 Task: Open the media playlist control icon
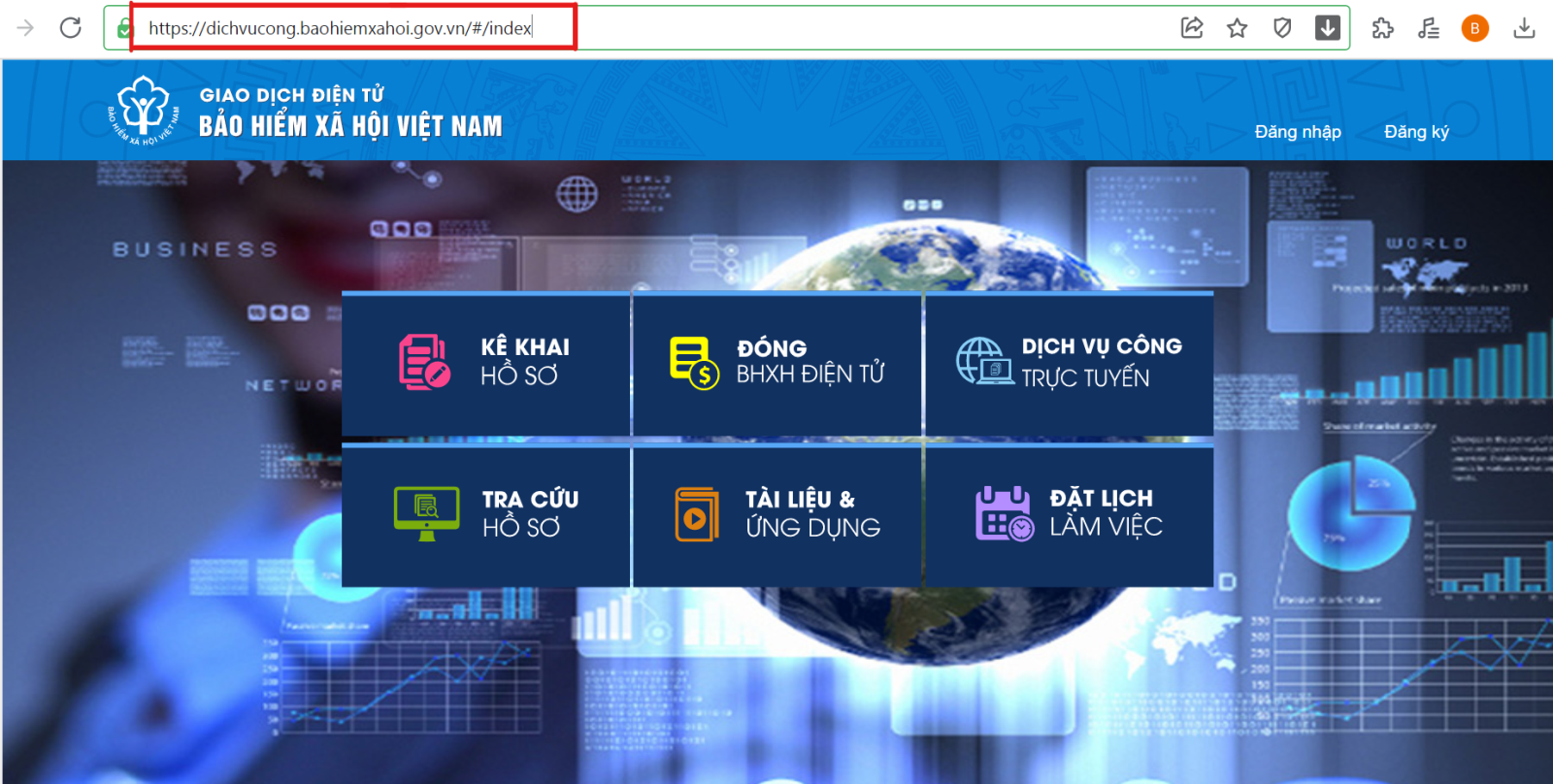click(x=1429, y=28)
